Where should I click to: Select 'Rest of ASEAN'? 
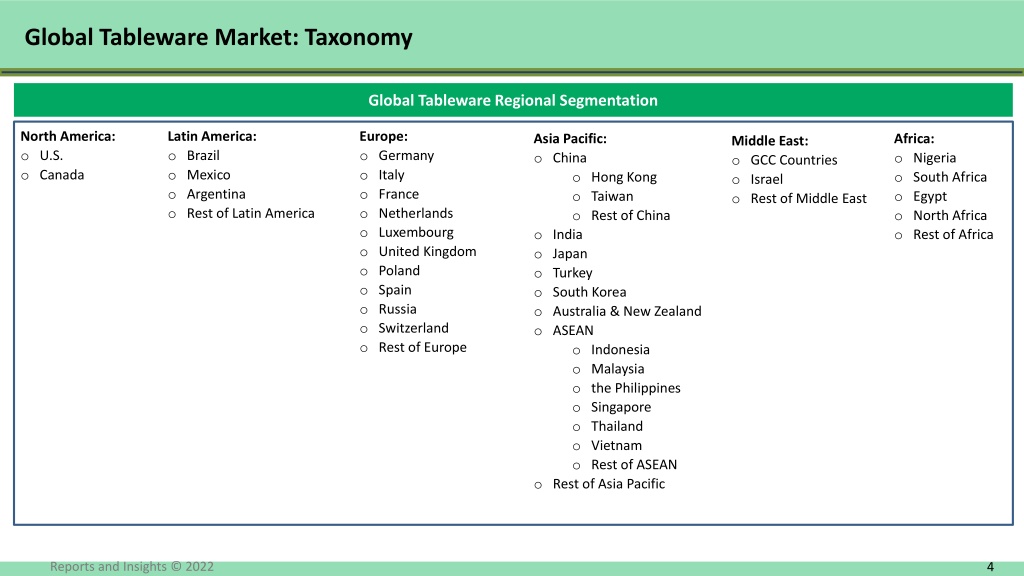[x=634, y=465]
